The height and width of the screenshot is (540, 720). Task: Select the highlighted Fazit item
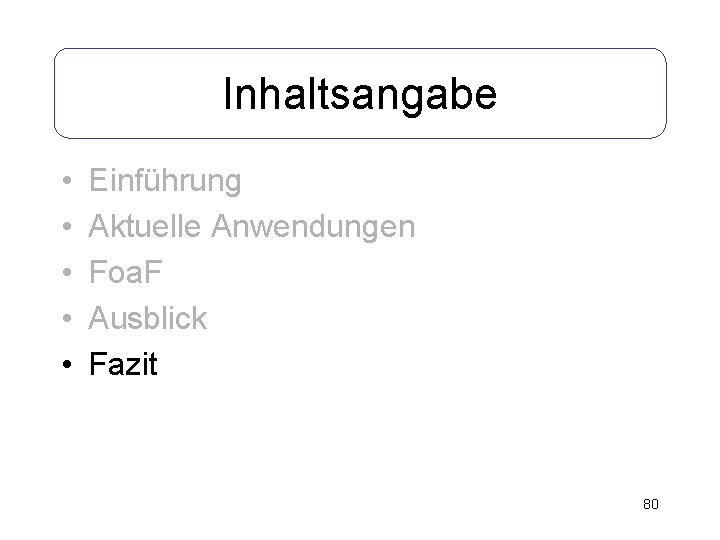123,365
